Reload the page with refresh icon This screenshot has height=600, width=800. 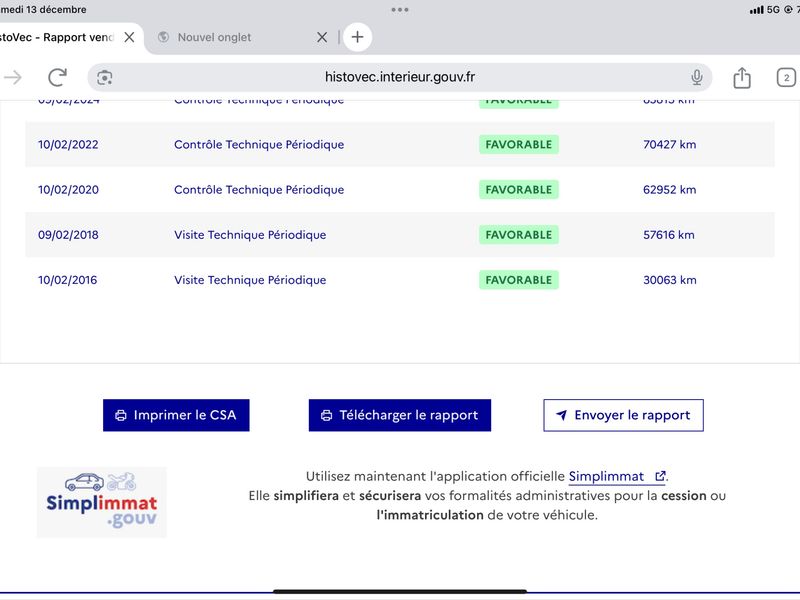click(57, 78)
